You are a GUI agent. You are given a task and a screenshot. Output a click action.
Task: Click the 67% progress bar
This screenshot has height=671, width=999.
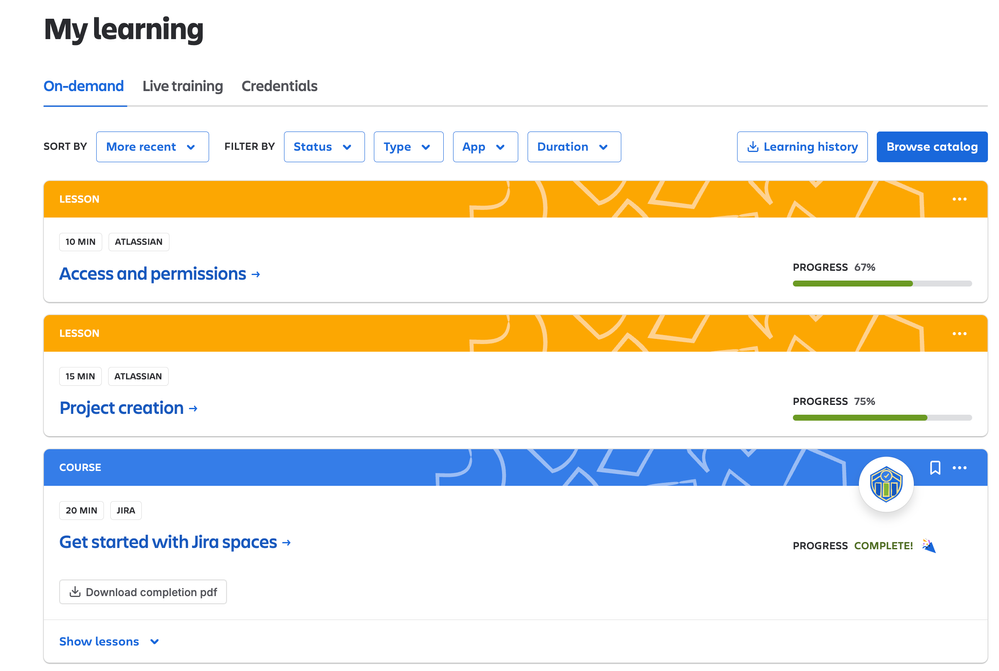[882, 284]
